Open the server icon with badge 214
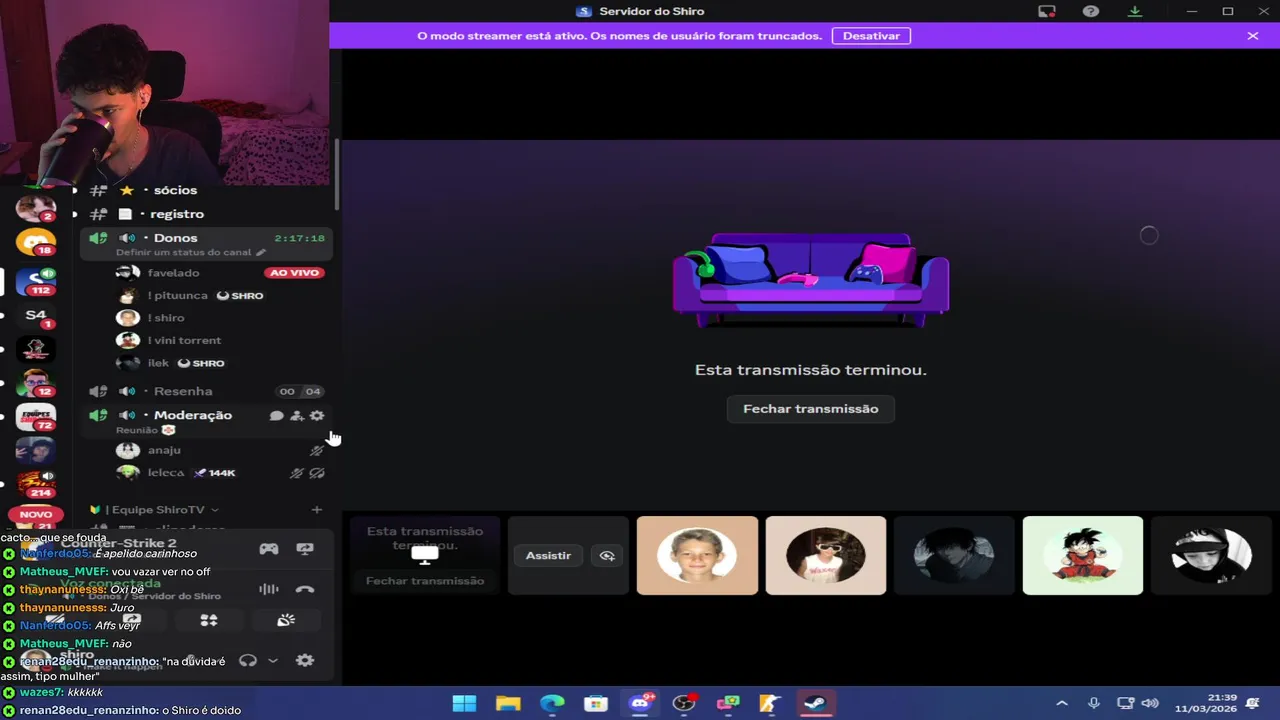The image size is (1280, 720). point(36,484)
